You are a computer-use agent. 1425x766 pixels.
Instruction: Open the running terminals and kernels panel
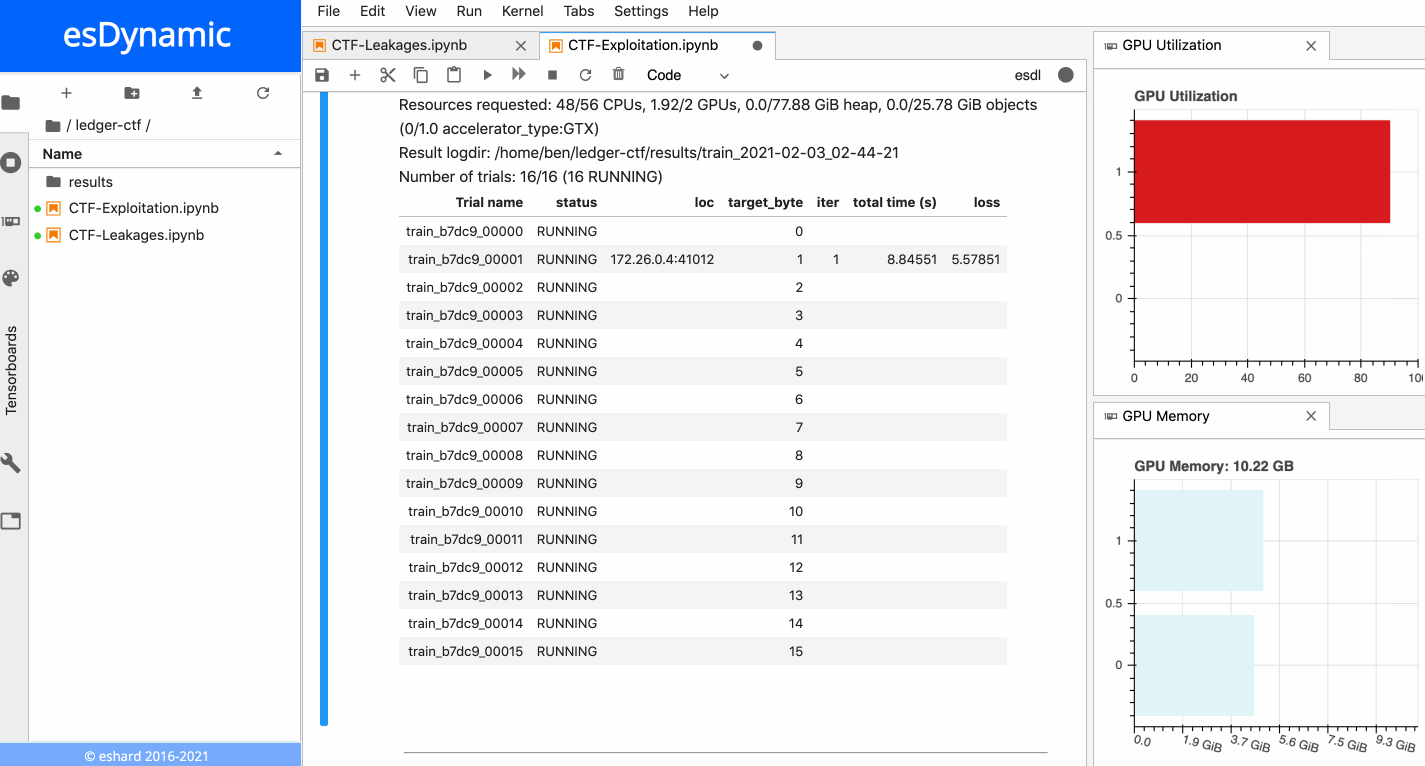coord(18,162)
